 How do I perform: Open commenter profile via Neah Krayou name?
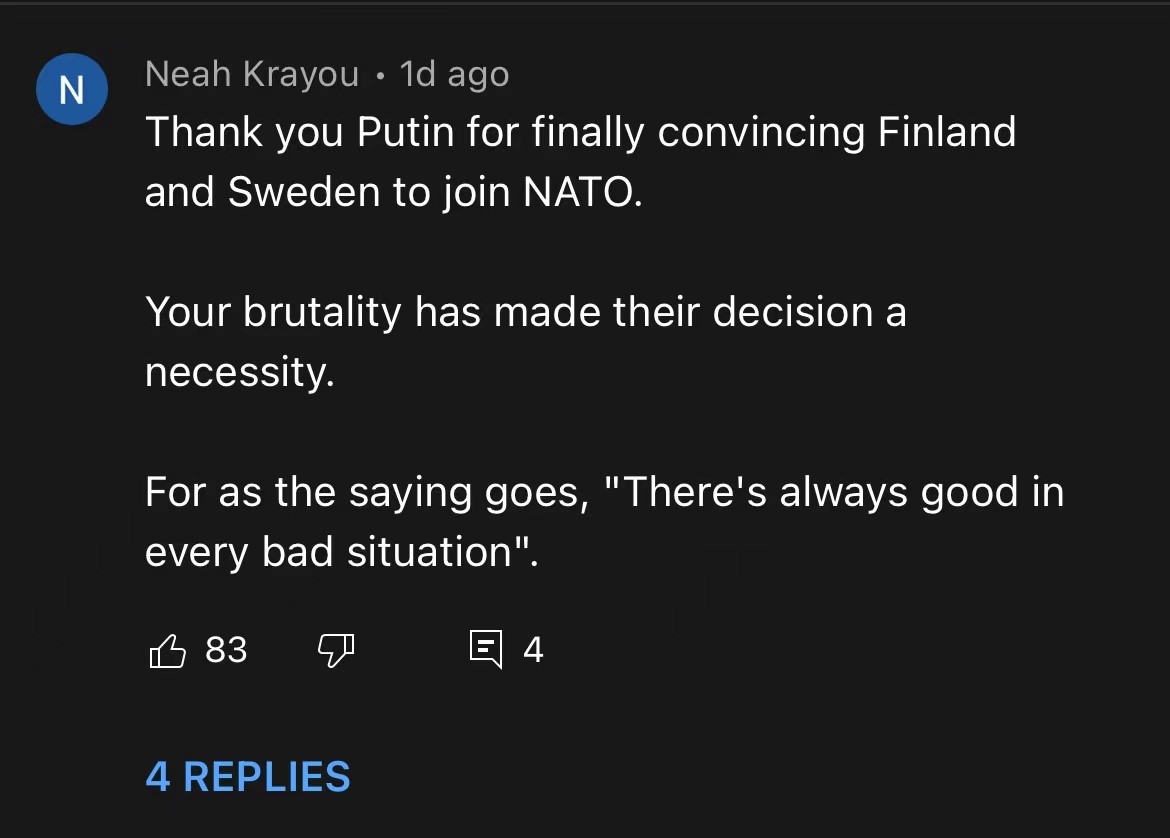pyautogui.click(x=251, y=74)
